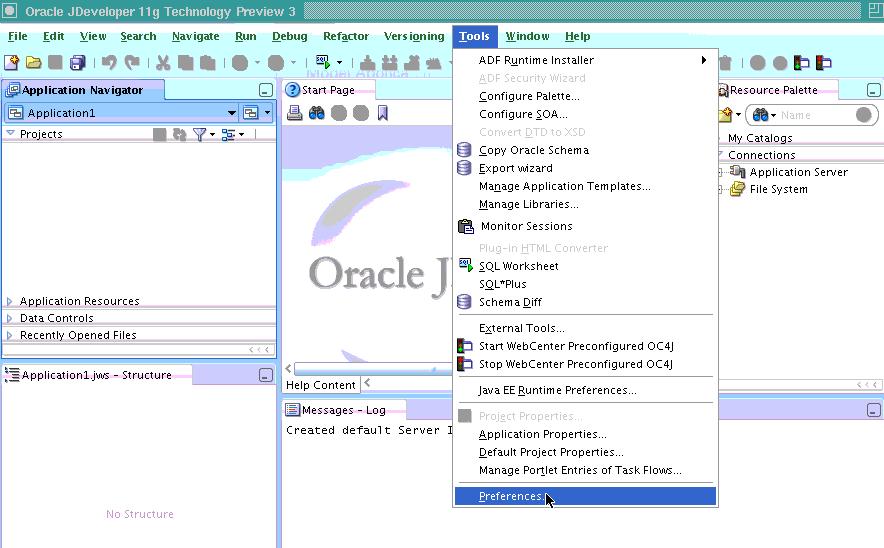Choose Manage Application Templates menu entry

[585, 186]
